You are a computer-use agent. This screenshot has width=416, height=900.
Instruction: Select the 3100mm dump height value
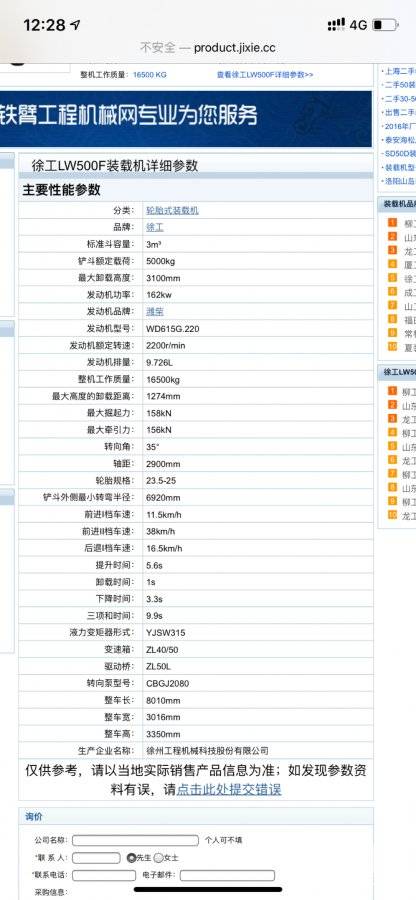coord(164,278)
